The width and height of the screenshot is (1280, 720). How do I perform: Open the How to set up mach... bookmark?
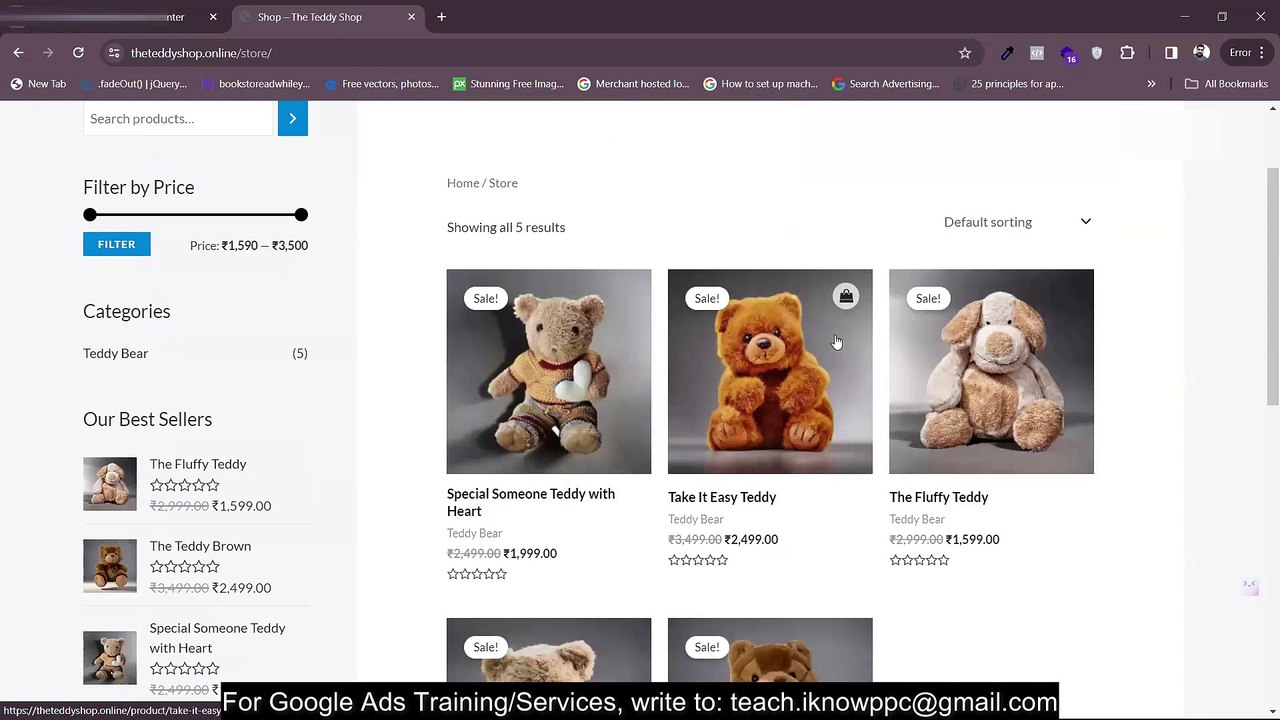760,84
